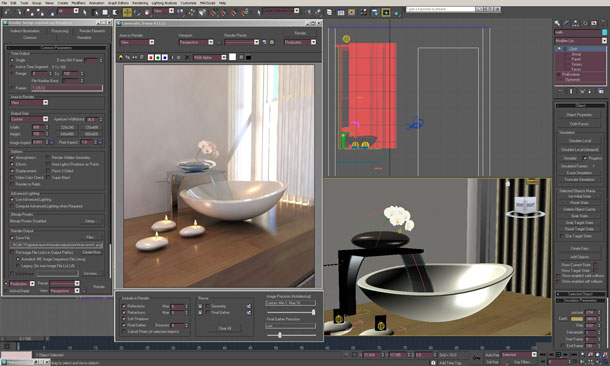Switch to the Indirect Illumination tab
This screenshot has width=610, height=366.
25,31
